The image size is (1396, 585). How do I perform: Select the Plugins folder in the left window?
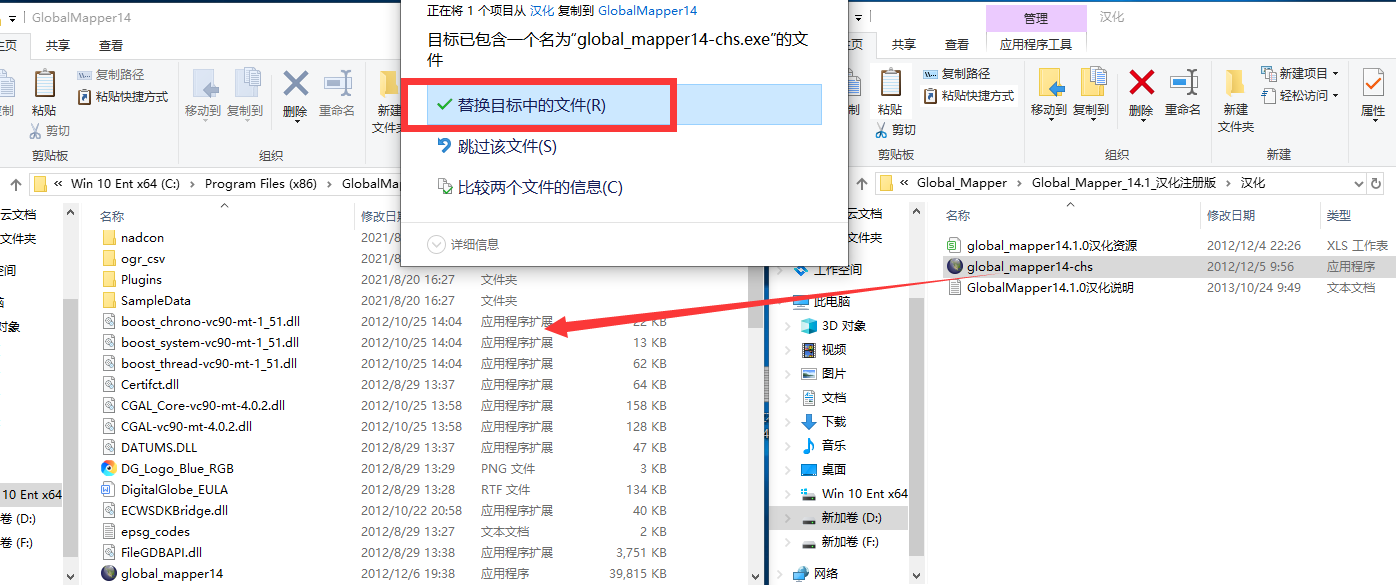click(x=141, y=280)
